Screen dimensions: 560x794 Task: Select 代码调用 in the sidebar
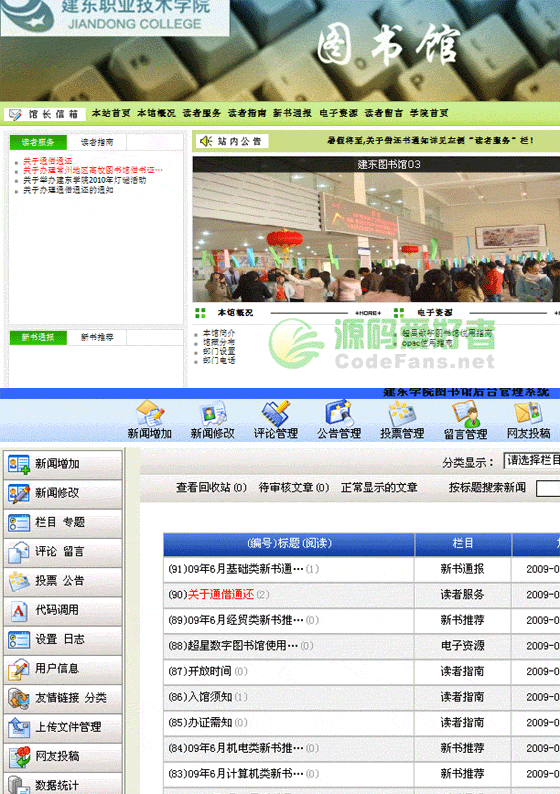coord(63,610)
